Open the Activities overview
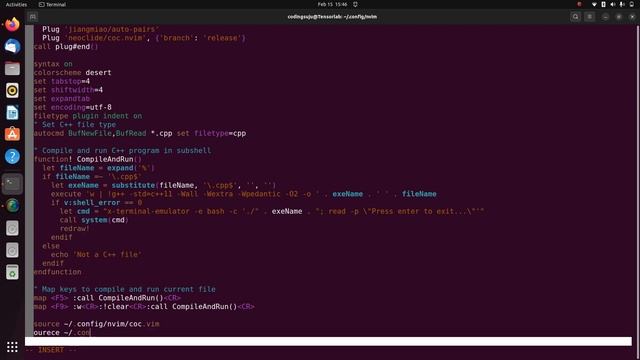Screen dimensions: 640x360 tap(16, 4)
